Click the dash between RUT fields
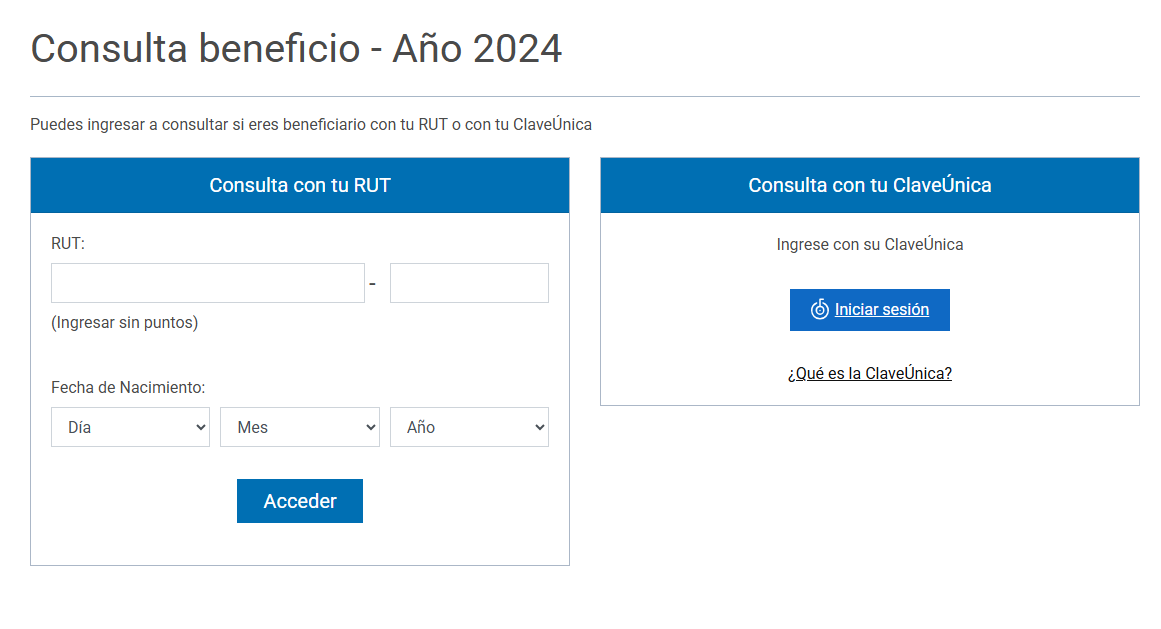The height and width of the screenshot is (629, 1161). coord(372,284)
